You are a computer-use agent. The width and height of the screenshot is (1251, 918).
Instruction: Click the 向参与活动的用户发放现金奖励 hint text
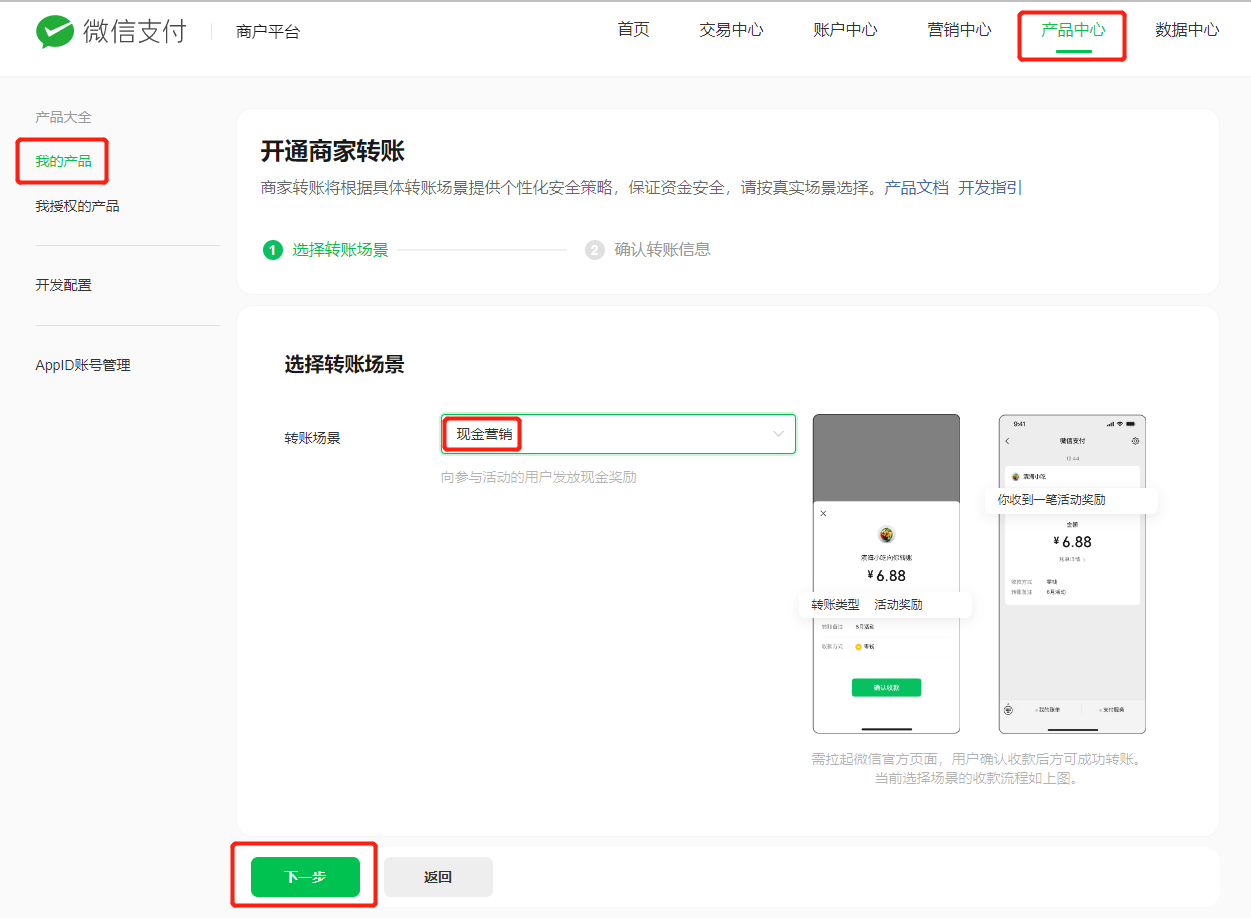tap(539, 477)
